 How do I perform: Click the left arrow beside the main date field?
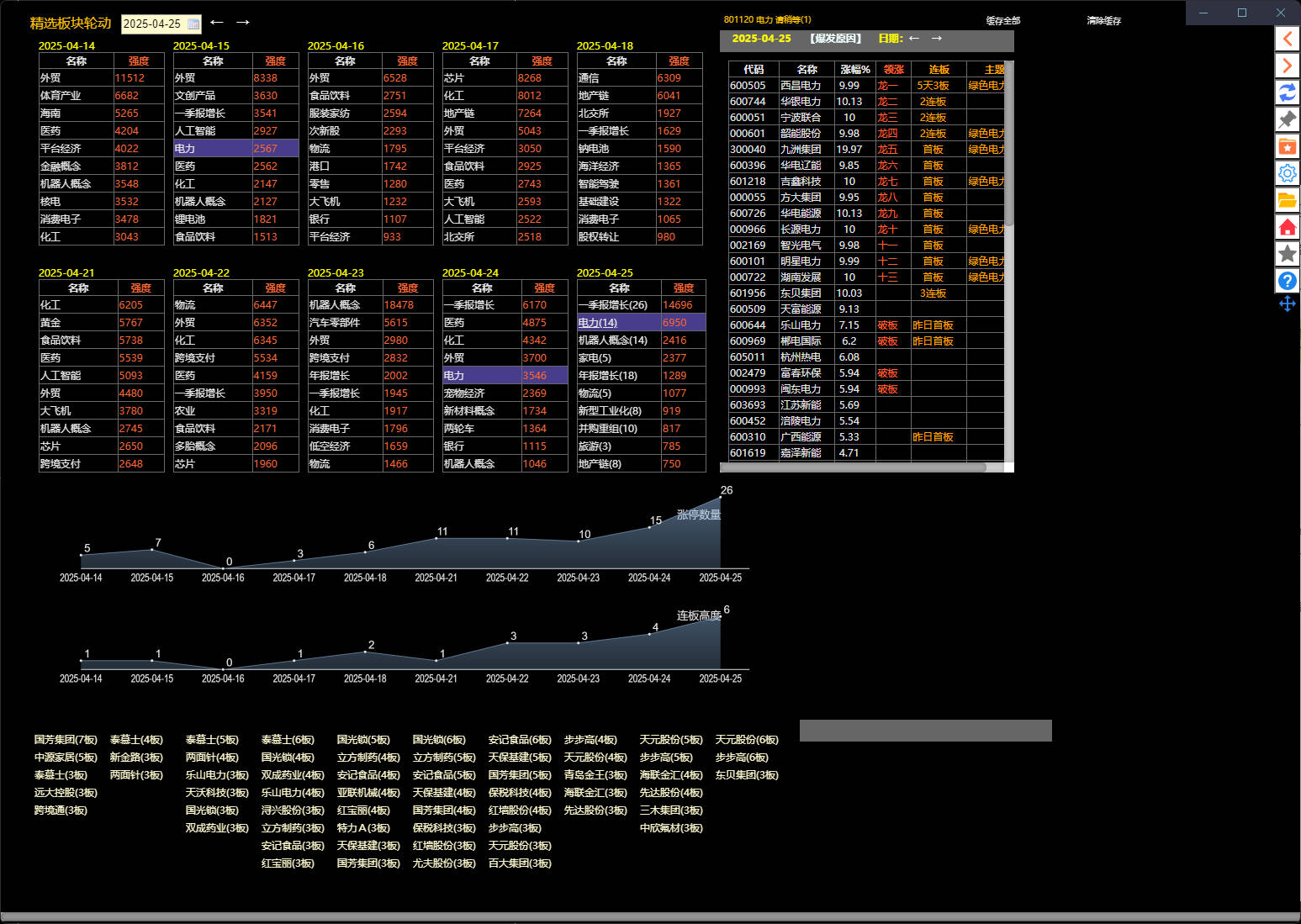click(x=217, y=22)
